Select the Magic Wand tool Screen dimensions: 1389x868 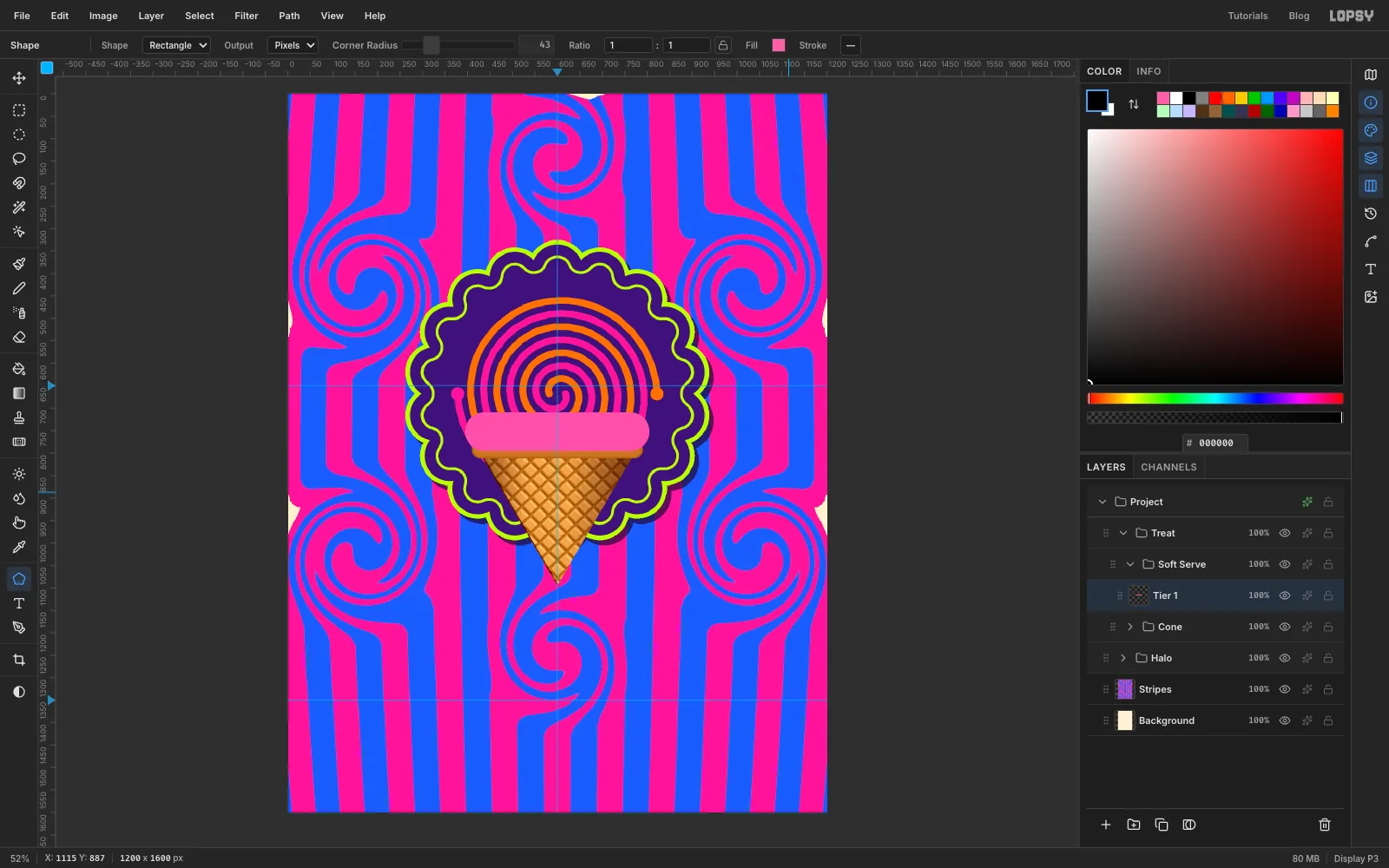[x=19, y=207]
